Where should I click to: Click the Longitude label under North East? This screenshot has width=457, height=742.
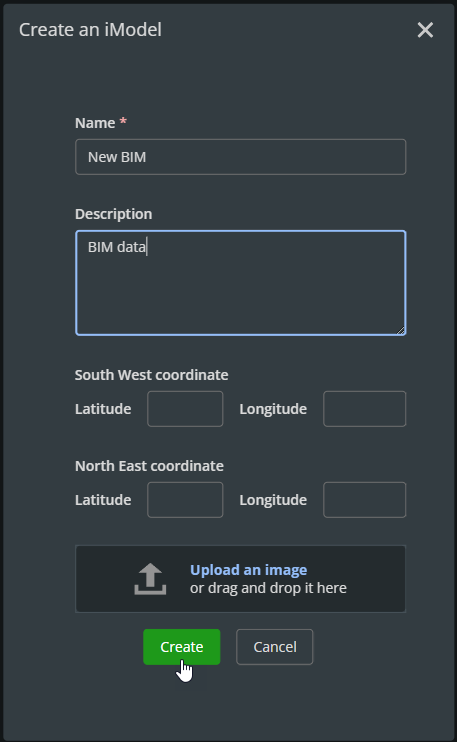[273, 500]
